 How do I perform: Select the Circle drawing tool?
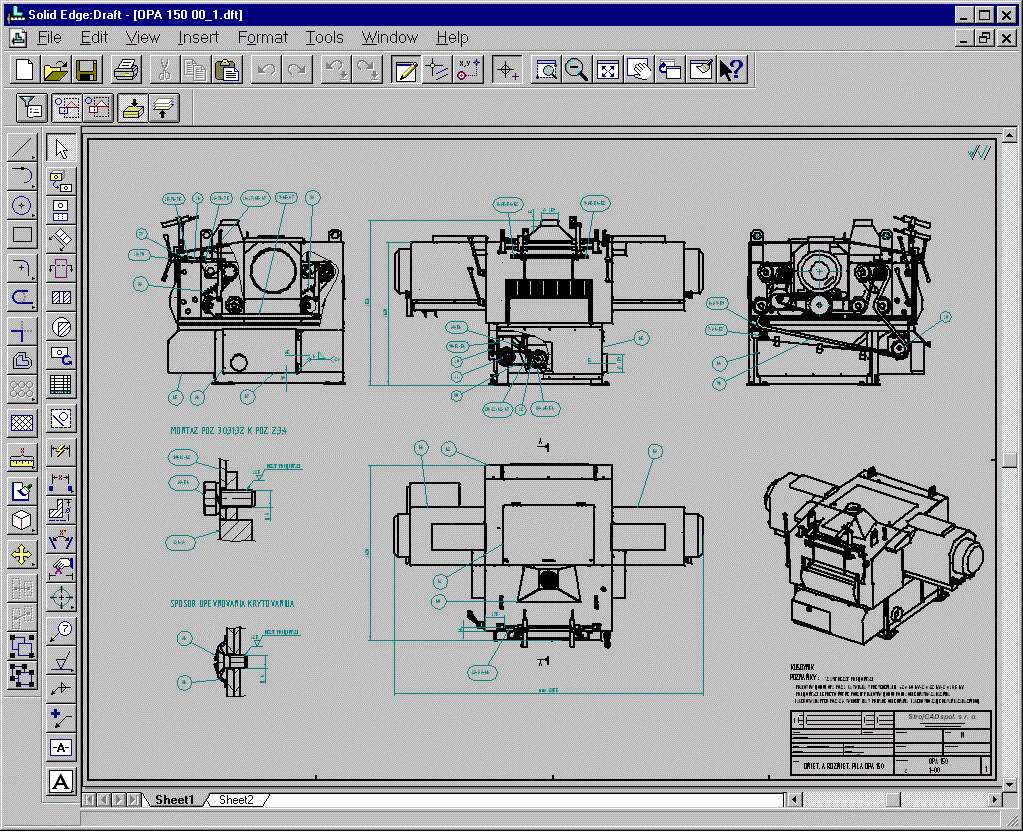(x=22, y=206)
